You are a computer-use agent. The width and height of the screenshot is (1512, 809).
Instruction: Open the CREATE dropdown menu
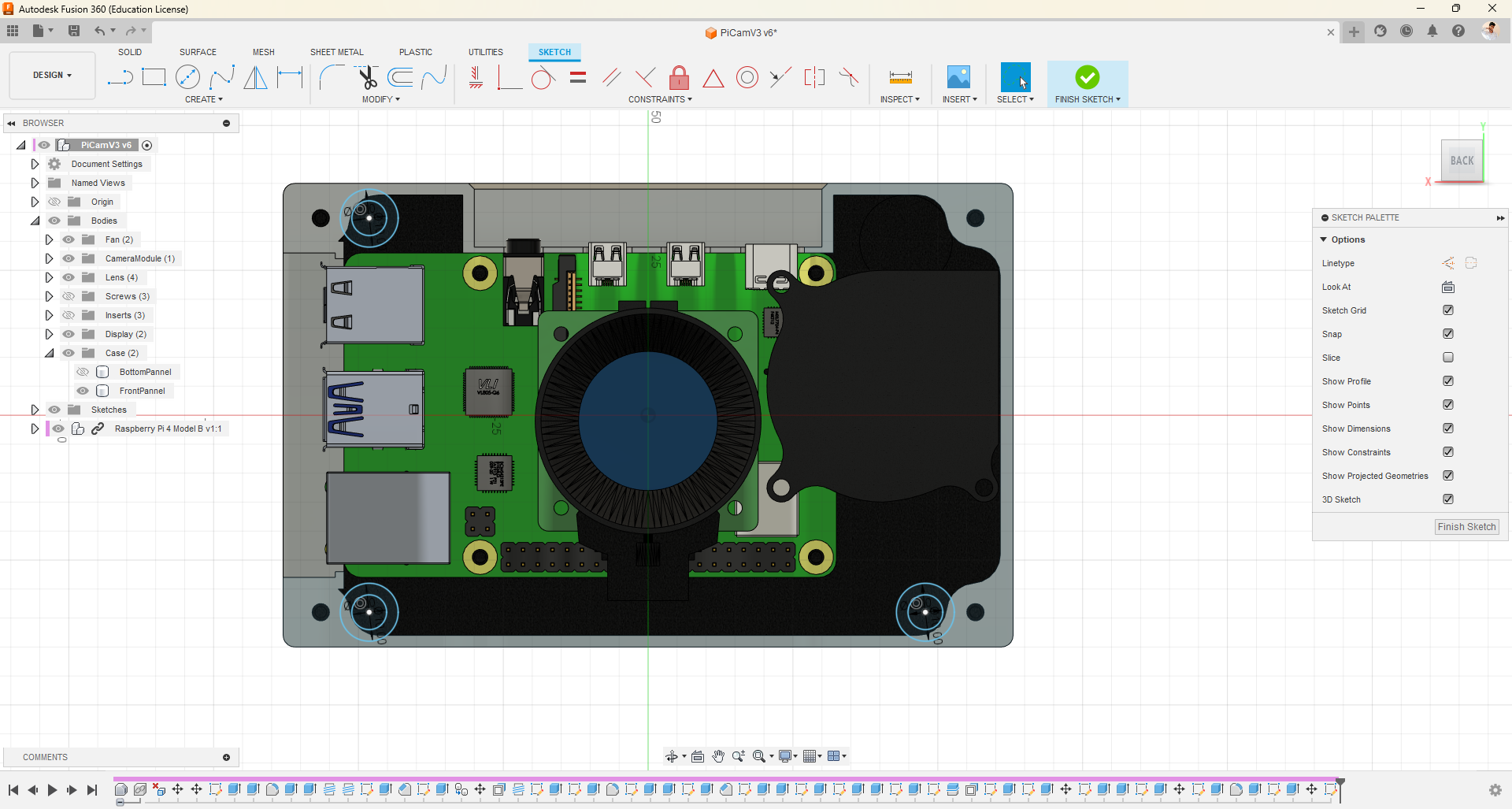tap(204, 99)
